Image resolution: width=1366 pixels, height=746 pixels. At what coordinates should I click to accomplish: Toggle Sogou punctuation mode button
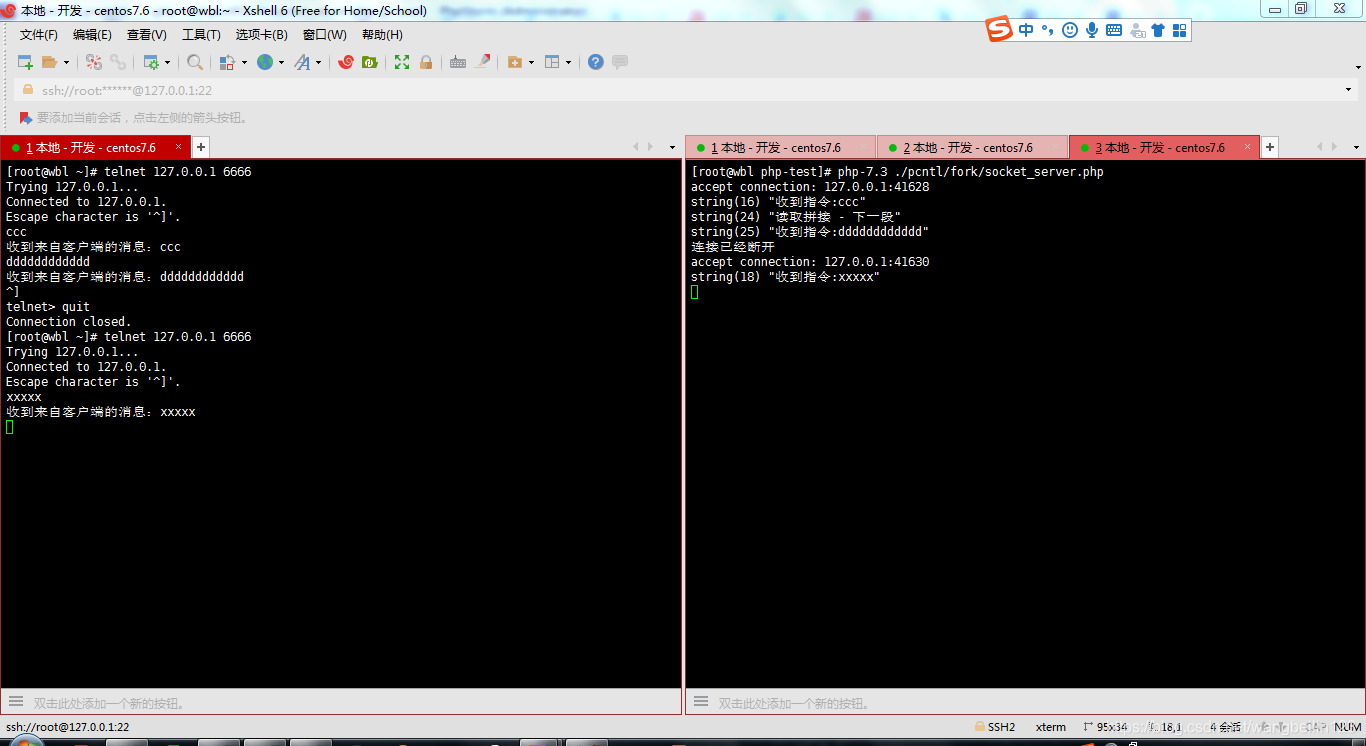[x=1048, y=30]
